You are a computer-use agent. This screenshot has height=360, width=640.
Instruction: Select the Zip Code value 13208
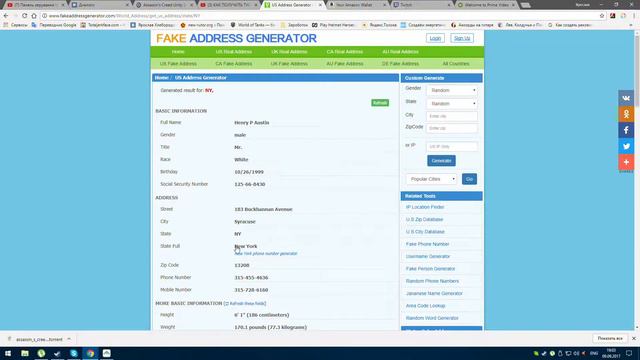242,265
